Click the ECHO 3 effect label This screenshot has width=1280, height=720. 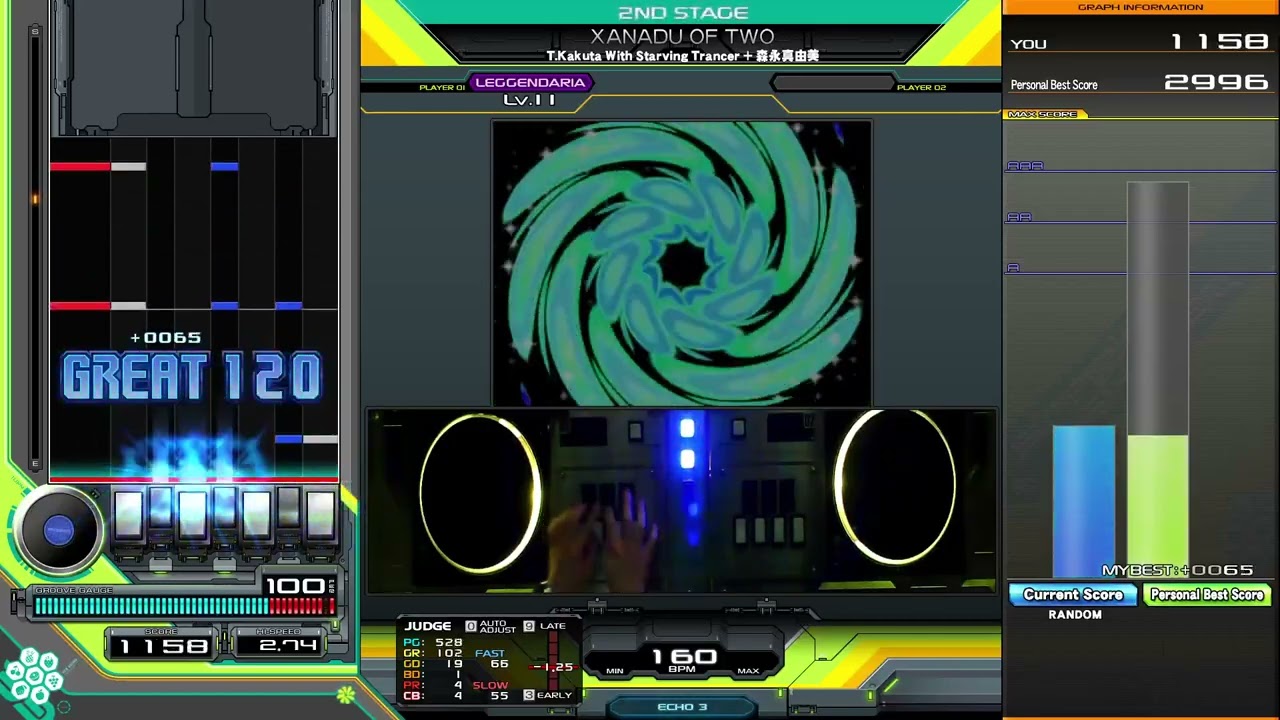tap(682, 707)
